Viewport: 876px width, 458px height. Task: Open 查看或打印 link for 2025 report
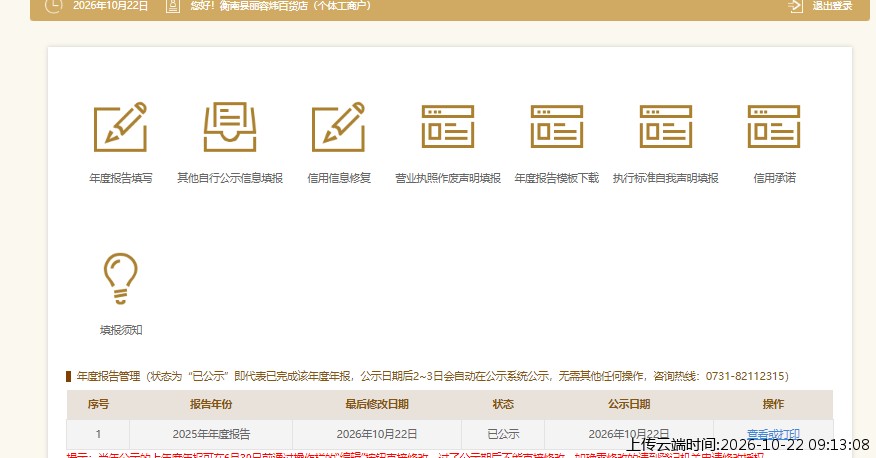pyautogui.click(x=773, y=434)
